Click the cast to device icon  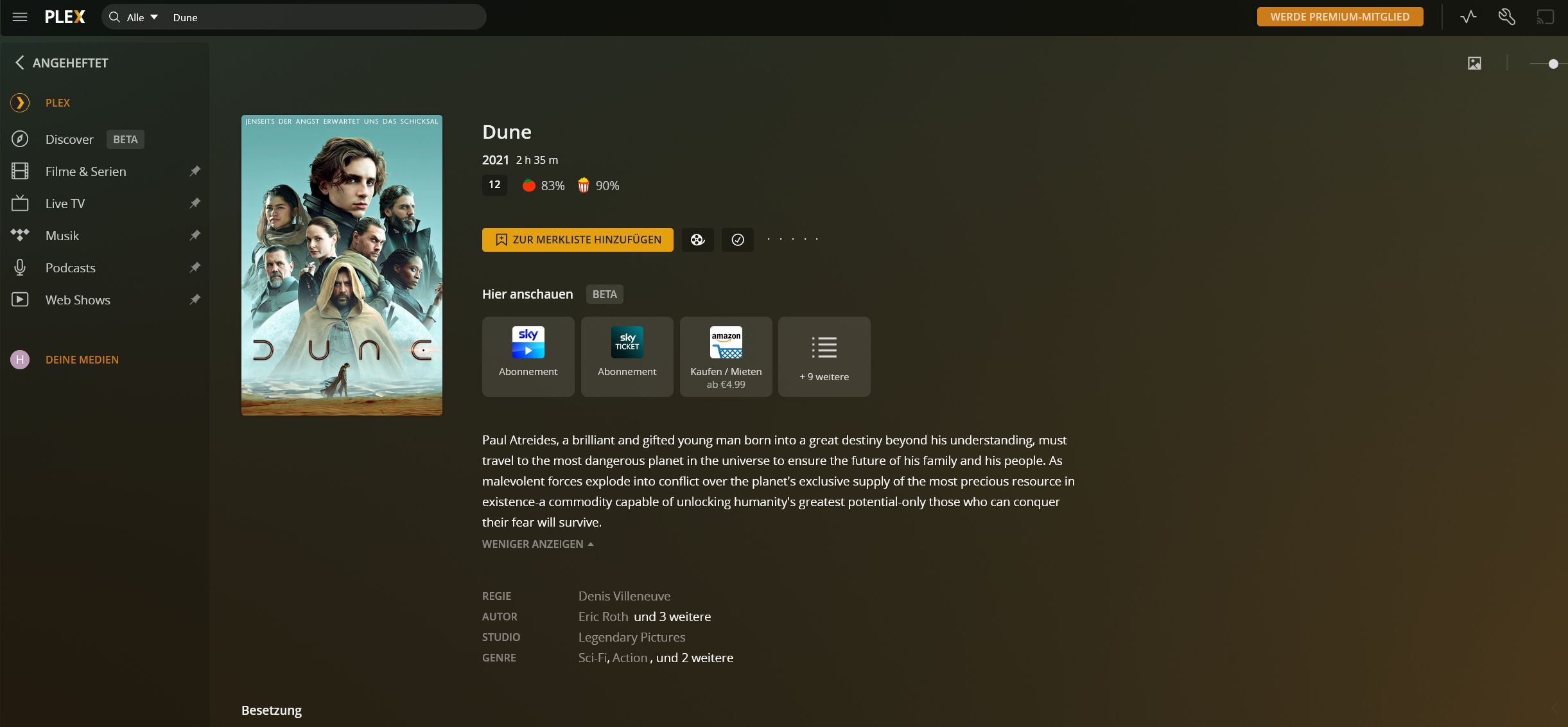(1545, 17)
